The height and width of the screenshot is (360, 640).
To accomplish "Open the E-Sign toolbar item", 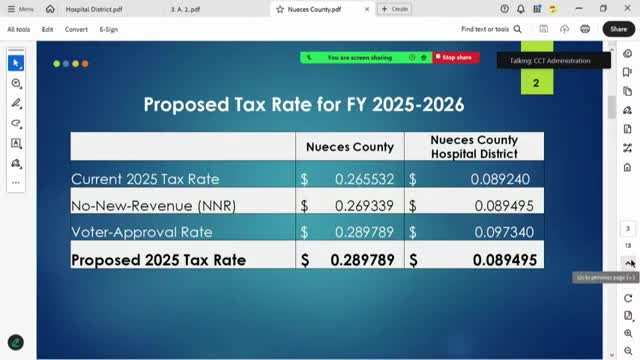I will pos(109,29).
